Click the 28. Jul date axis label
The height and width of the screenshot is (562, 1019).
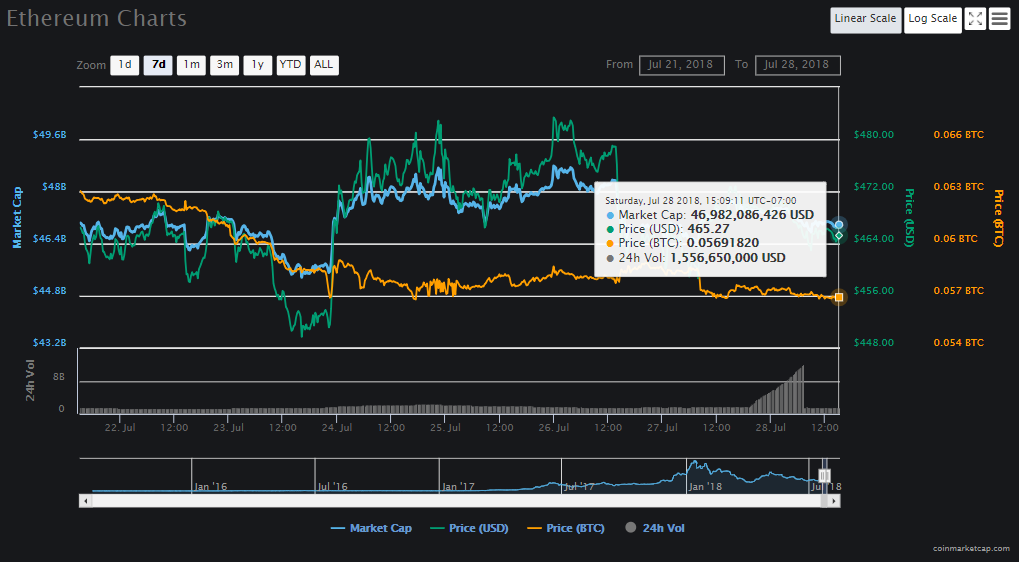point(770,428)
